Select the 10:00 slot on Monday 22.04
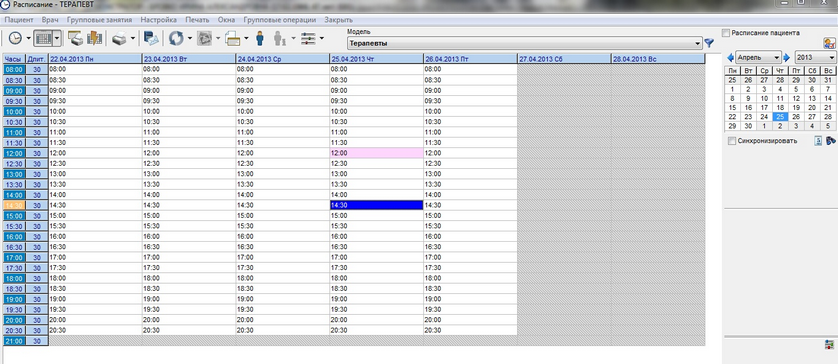Screen dimensions: 838x364 point(95,111)
